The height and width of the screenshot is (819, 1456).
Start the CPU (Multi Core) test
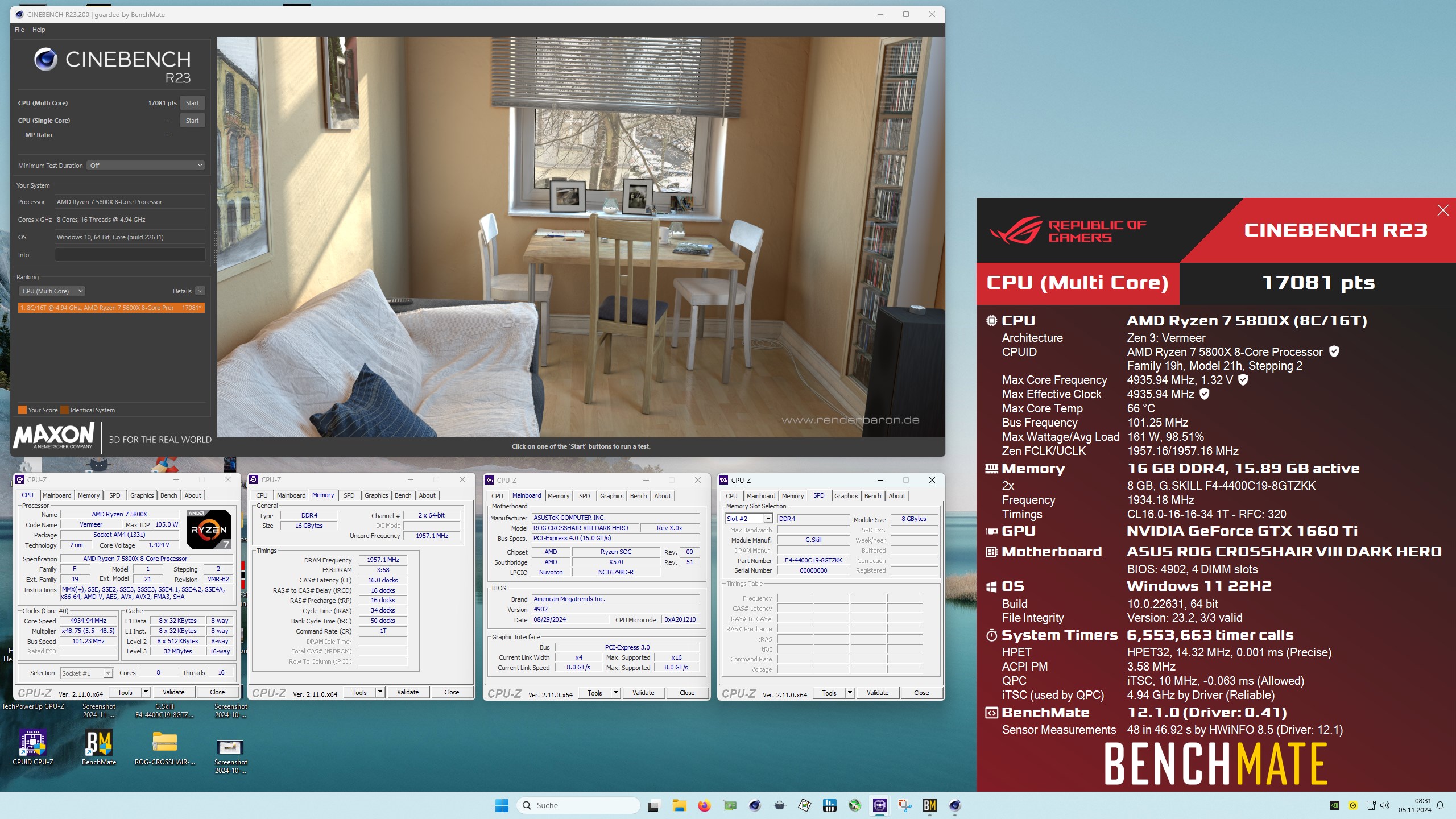pos(192,103)
